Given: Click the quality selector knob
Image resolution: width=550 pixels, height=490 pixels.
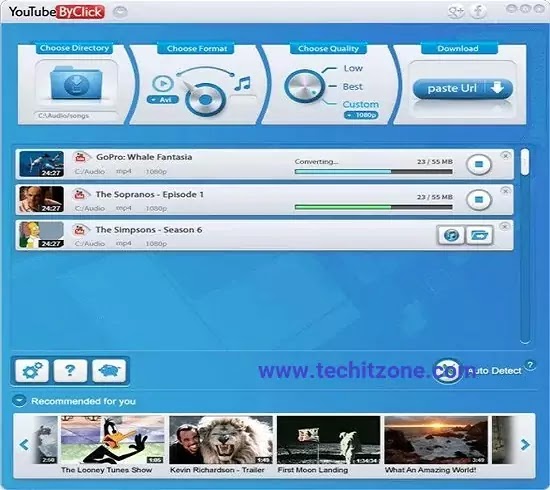Looking at the screenshot, I should [x=304, y=86].
